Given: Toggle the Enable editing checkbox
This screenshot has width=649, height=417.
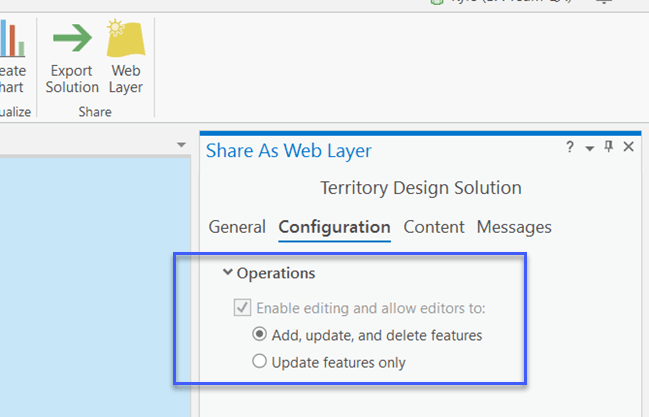Looking at the screenshot, I should pyautogui.click(x=241, y=309).
